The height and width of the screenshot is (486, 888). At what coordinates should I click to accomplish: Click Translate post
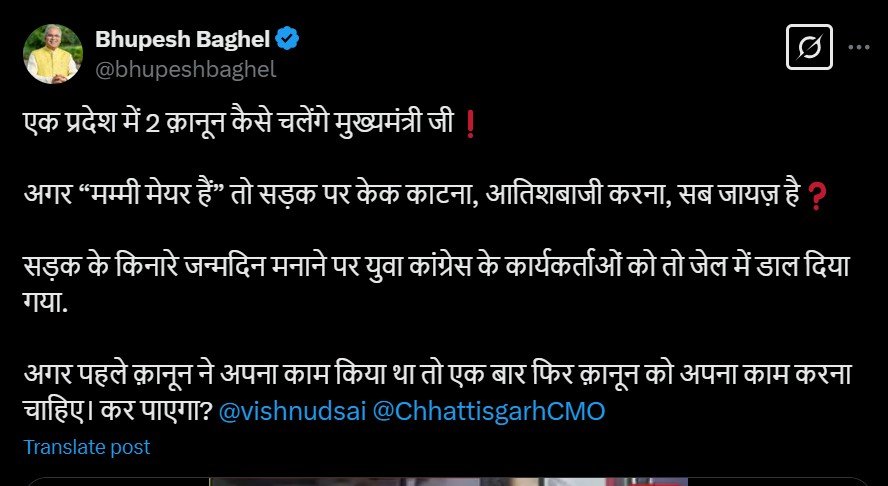point(87,447)
